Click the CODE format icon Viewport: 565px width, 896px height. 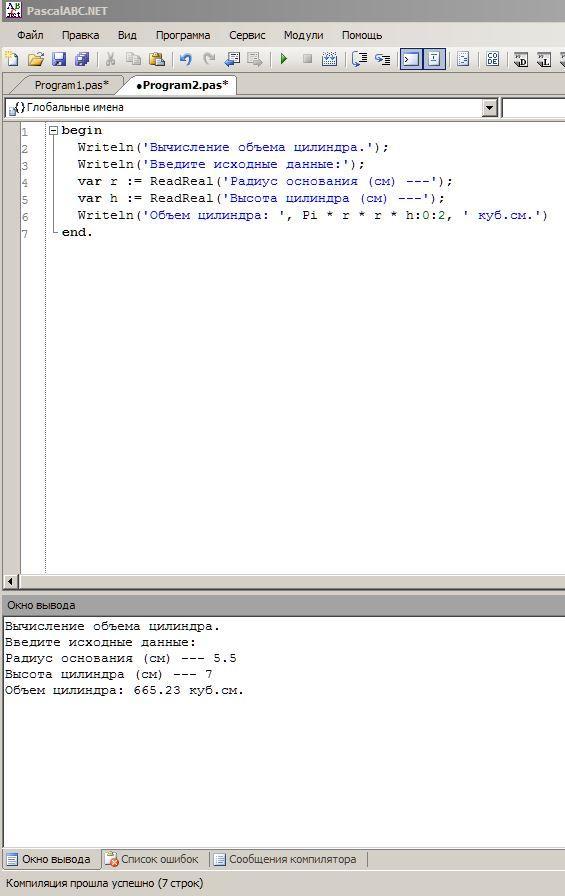click(x=492, y=59)
